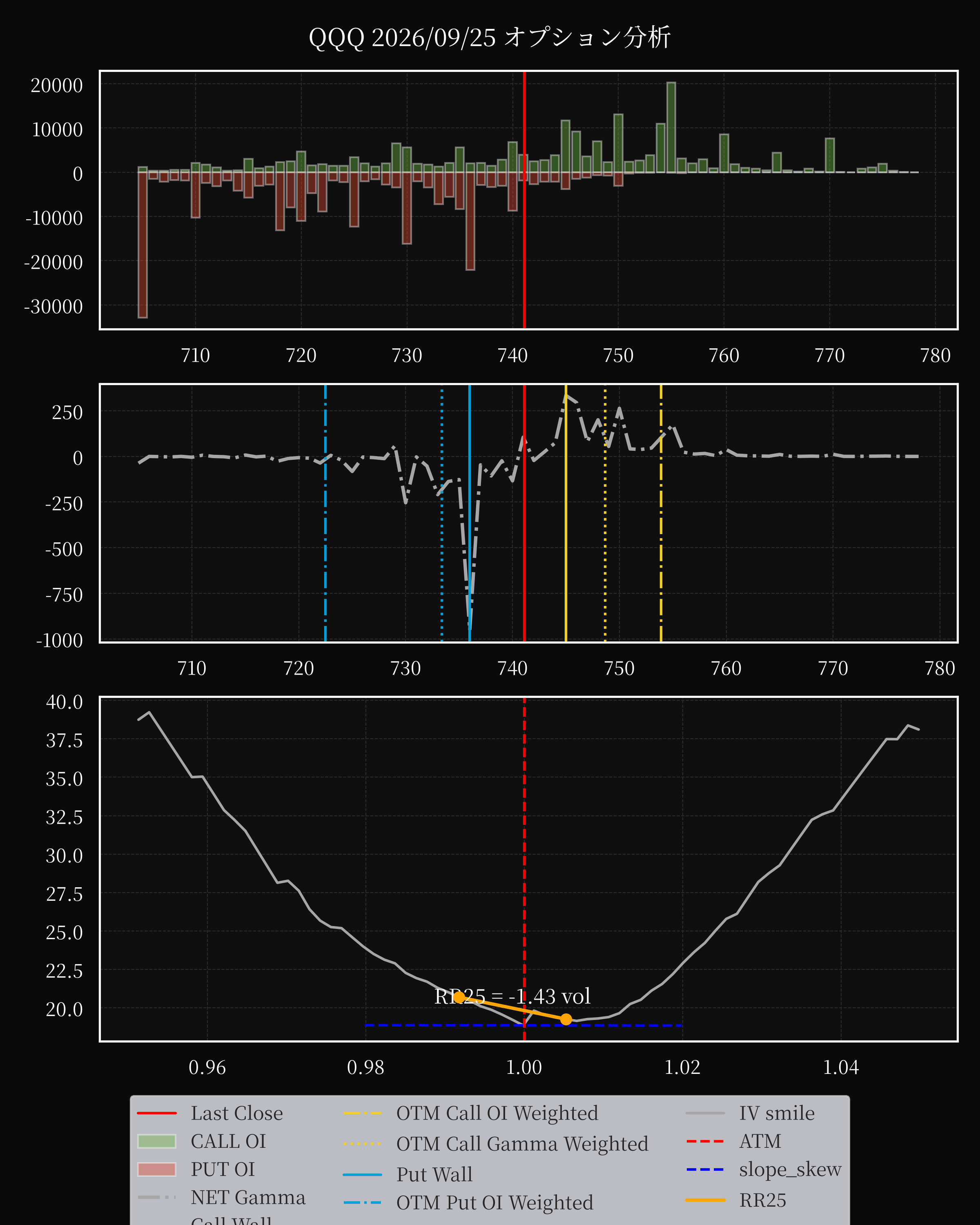Click the "RR25 = -1.43 vol" annotation
This screenshot has width=980, height=1225.
(x=512, y=996)
